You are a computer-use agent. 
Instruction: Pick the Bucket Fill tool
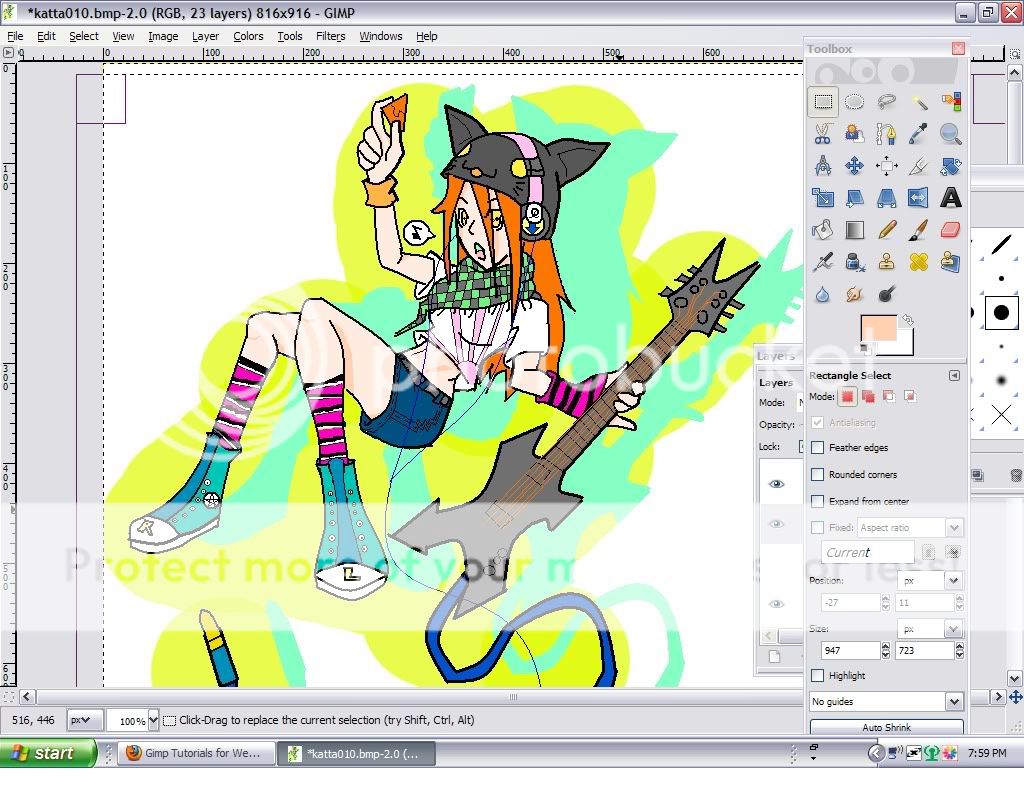pos(822,231)
